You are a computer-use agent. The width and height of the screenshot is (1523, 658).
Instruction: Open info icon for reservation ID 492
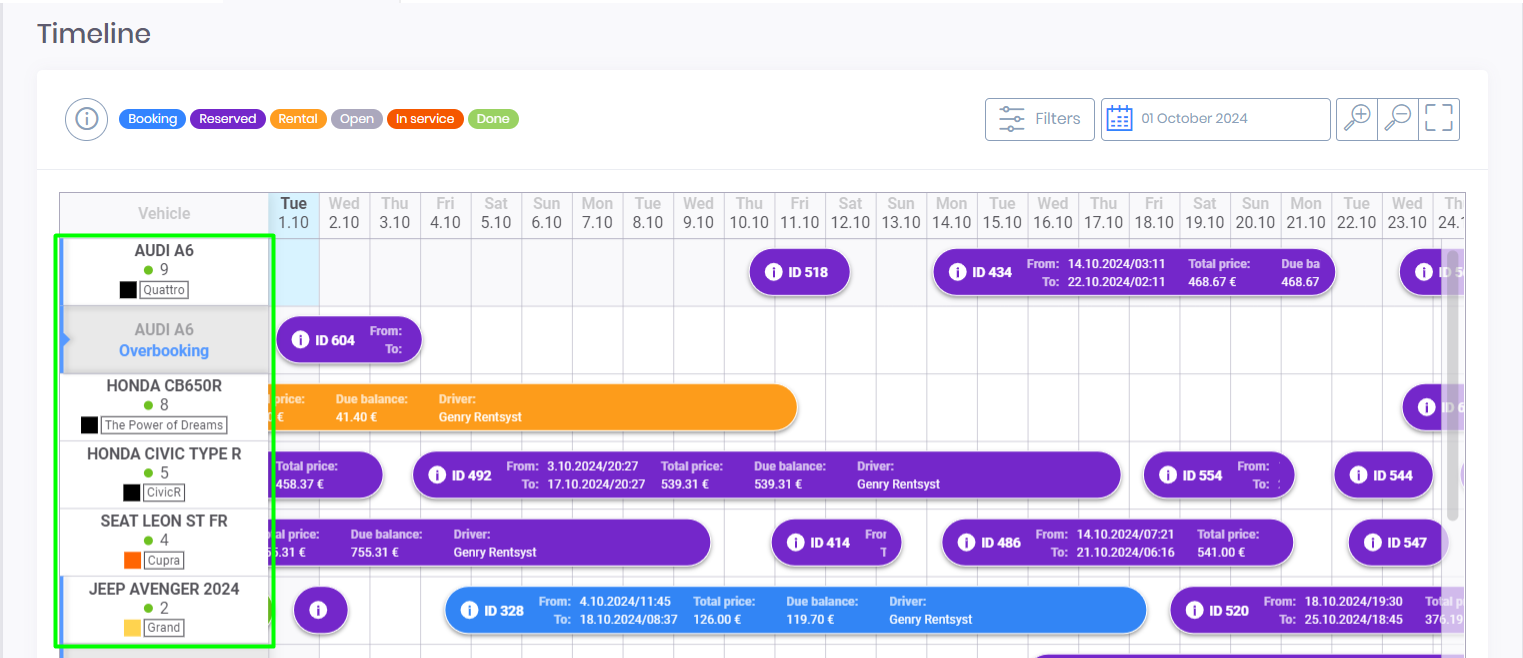(x=437, y=475)
